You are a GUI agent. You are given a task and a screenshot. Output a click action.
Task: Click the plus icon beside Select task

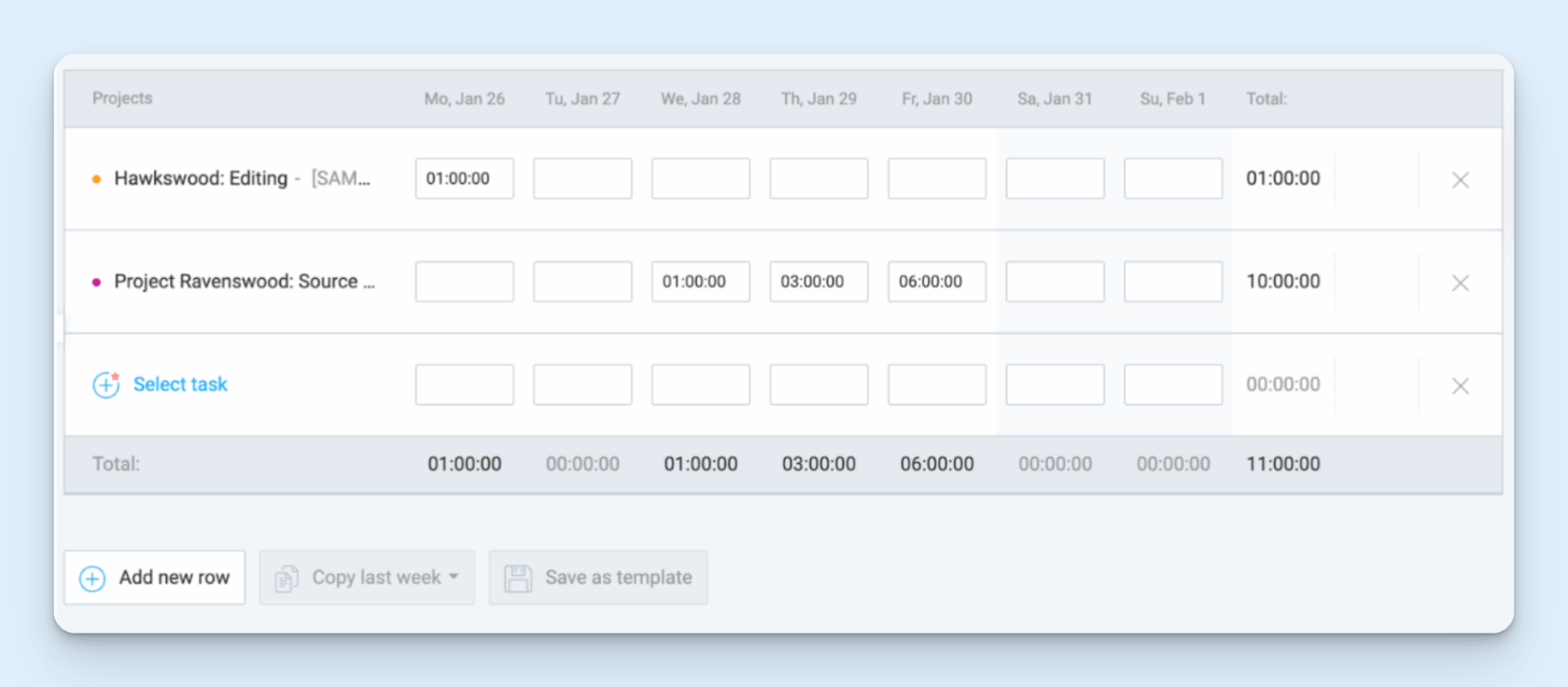tap(106, 384)
